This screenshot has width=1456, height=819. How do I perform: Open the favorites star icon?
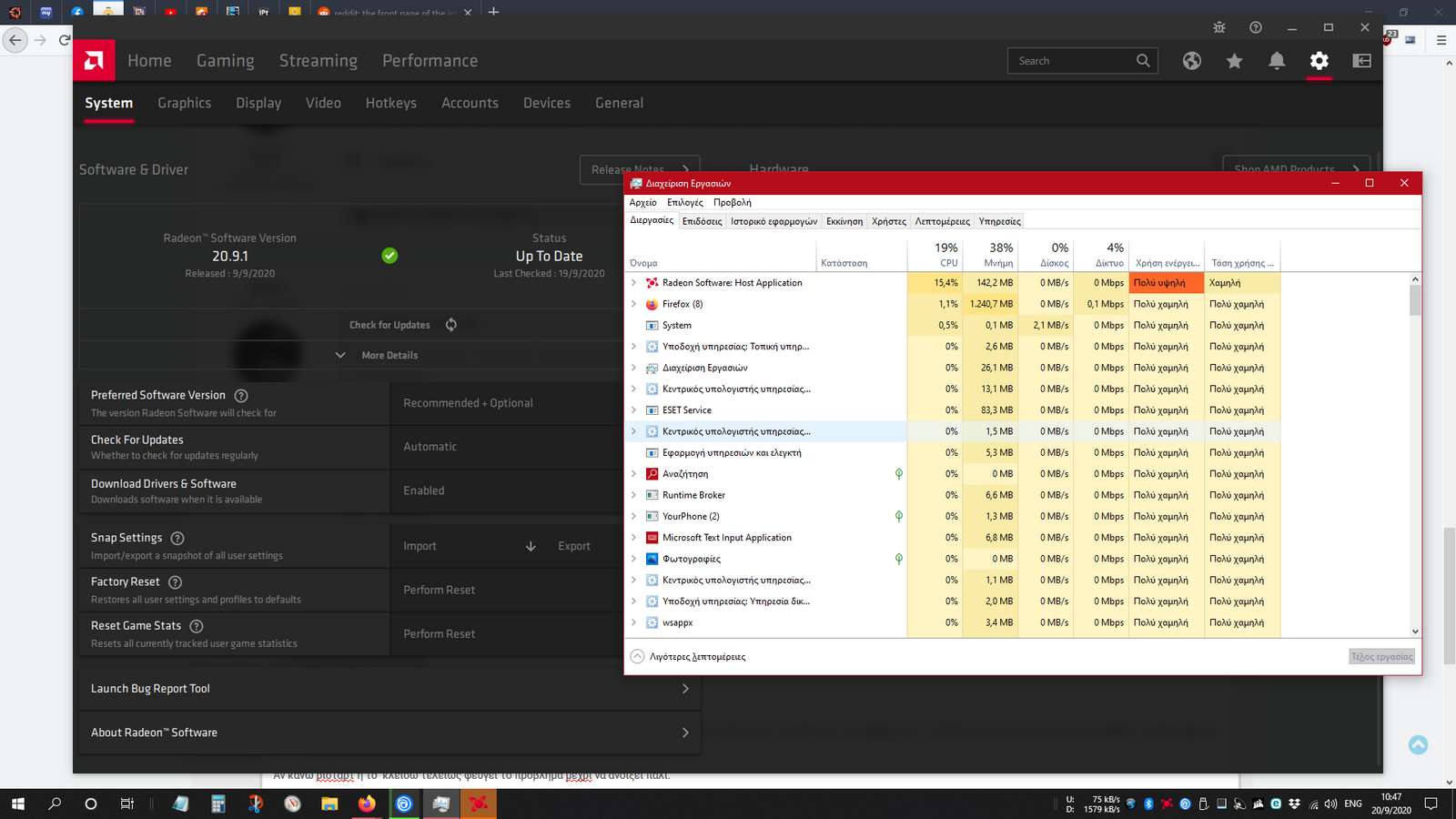[1234, 61]
